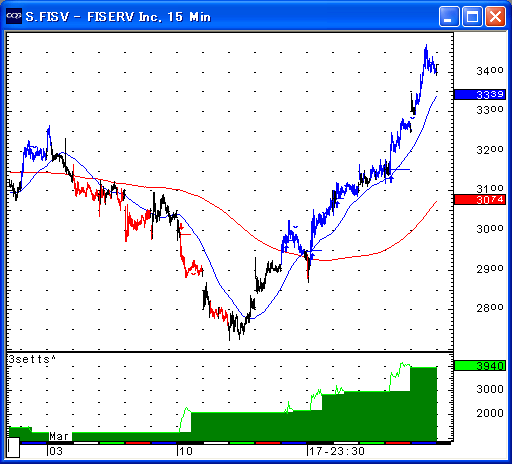Click the 3000 label on study pane scale

click(490, 389)
